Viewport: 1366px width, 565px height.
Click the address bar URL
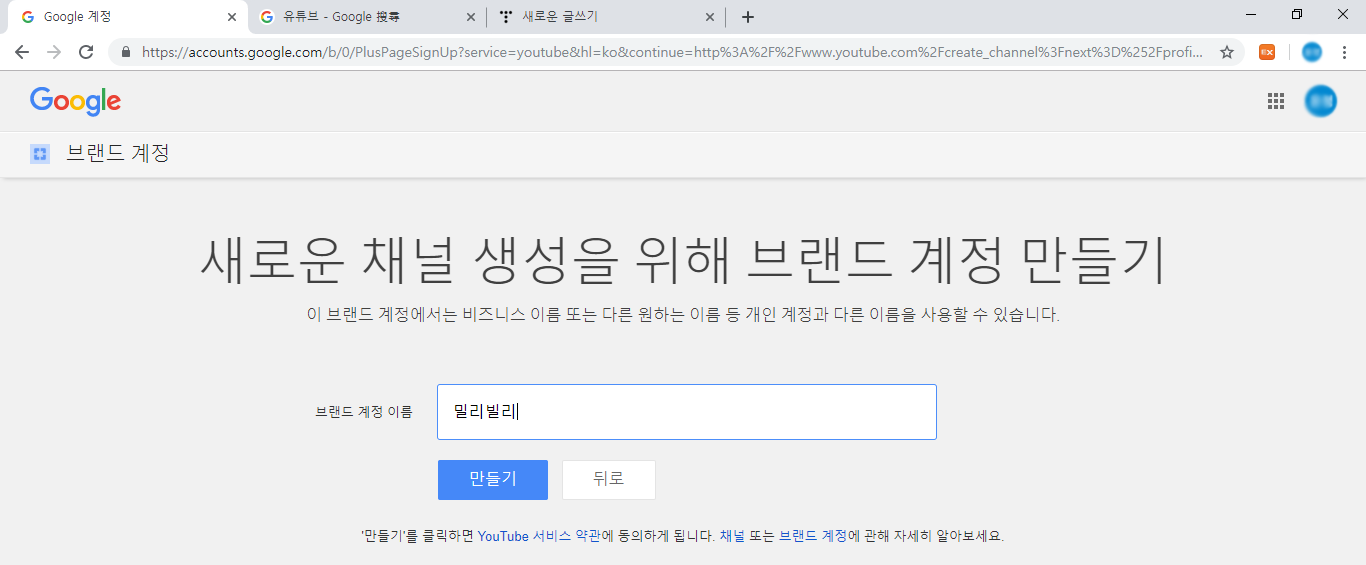(x=672, y=52)
